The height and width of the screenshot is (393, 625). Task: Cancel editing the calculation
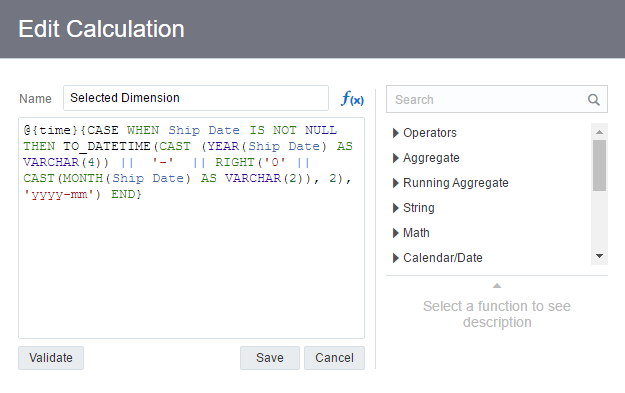tap(334, 358)
